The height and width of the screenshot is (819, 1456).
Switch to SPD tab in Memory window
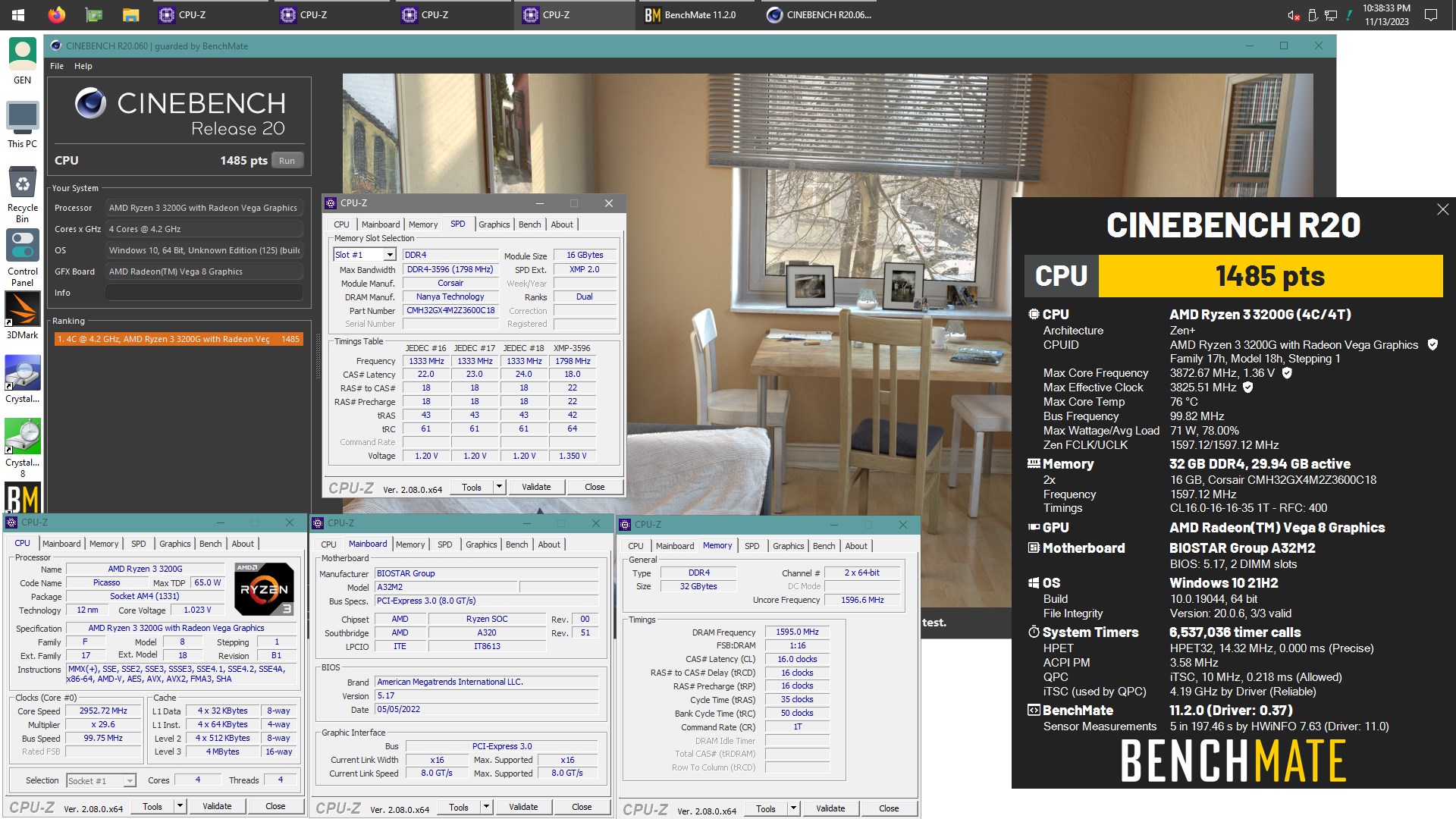(752, 546)
